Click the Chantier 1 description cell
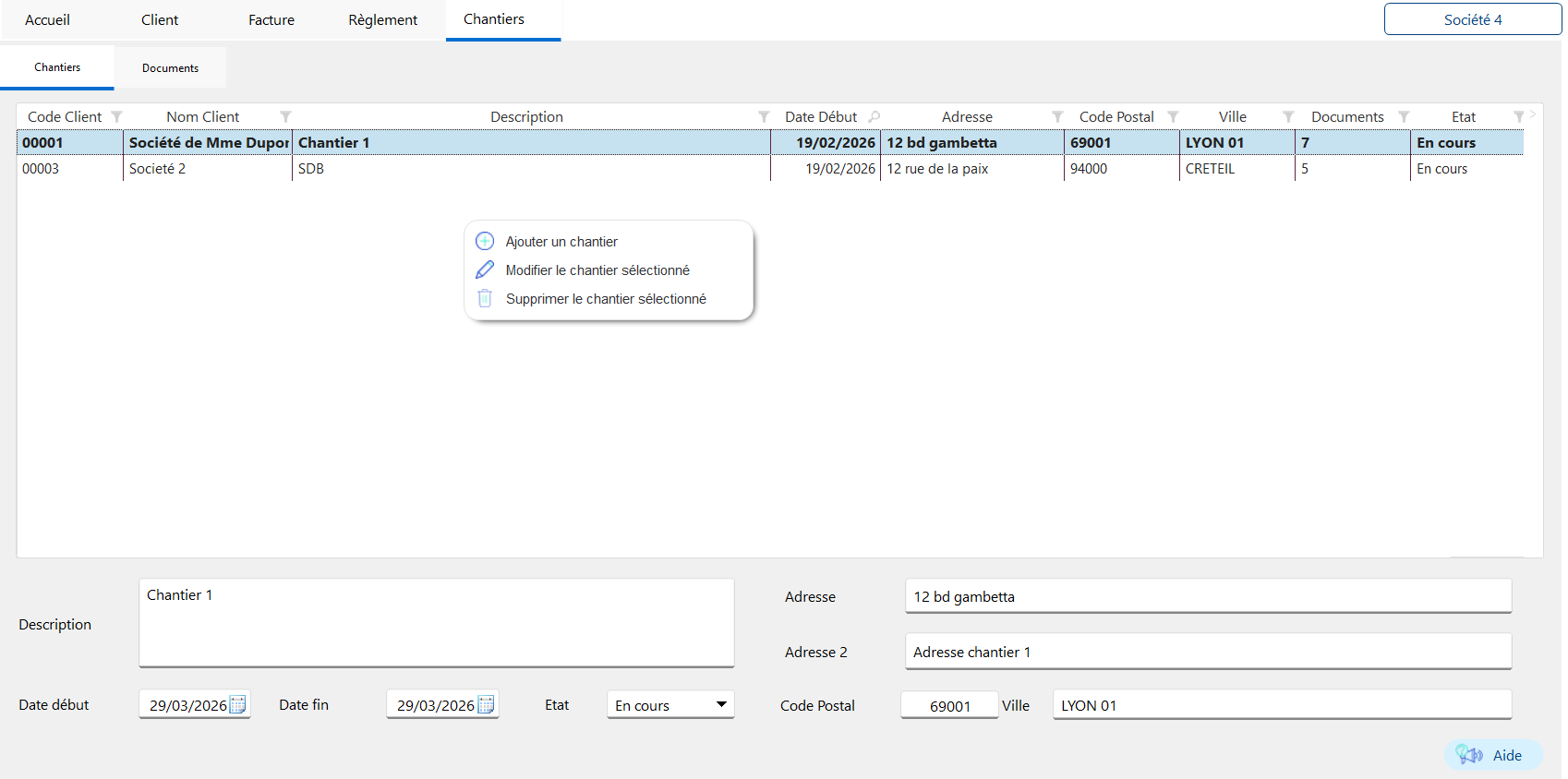Viewport: 1568px width, 779px height. 531,142
